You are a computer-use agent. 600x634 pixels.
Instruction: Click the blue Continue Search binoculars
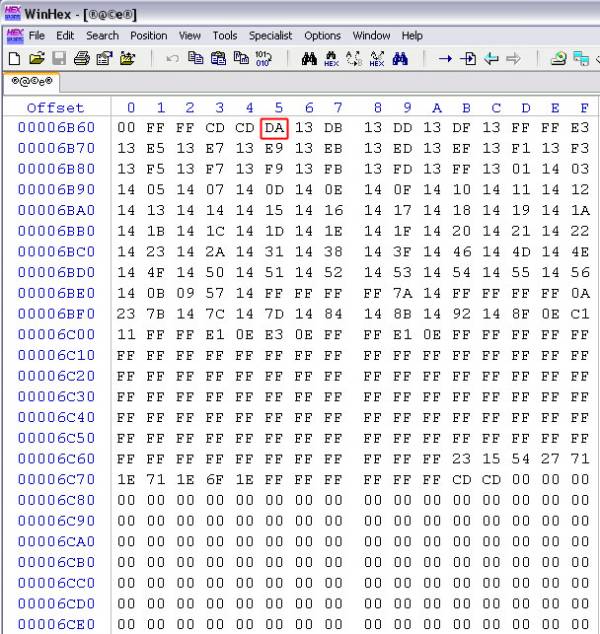[400, 59]
